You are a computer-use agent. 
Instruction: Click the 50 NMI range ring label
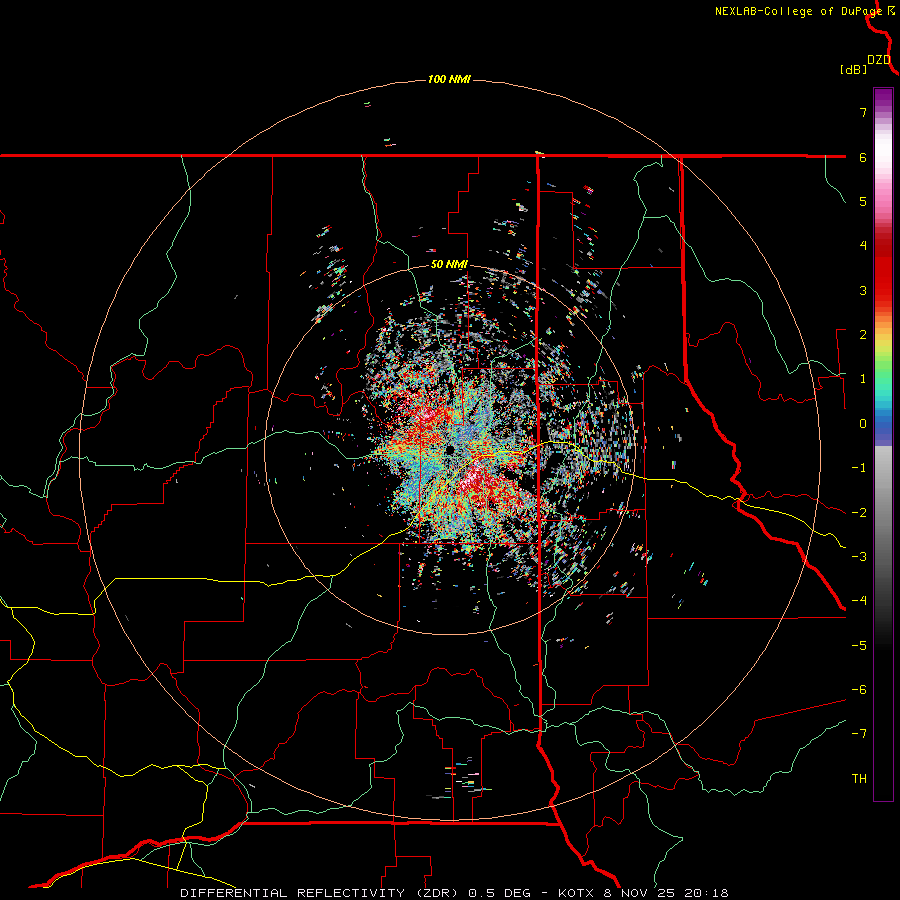coord(449,265)
